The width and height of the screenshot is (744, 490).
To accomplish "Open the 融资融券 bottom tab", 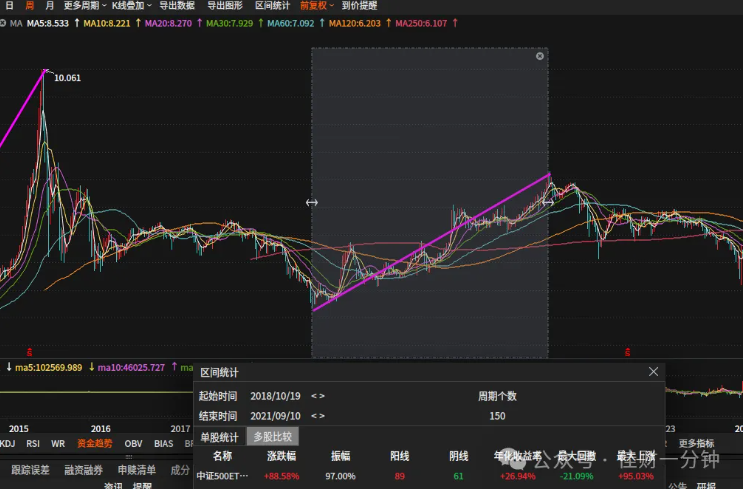I will click(x=84, y=470).
